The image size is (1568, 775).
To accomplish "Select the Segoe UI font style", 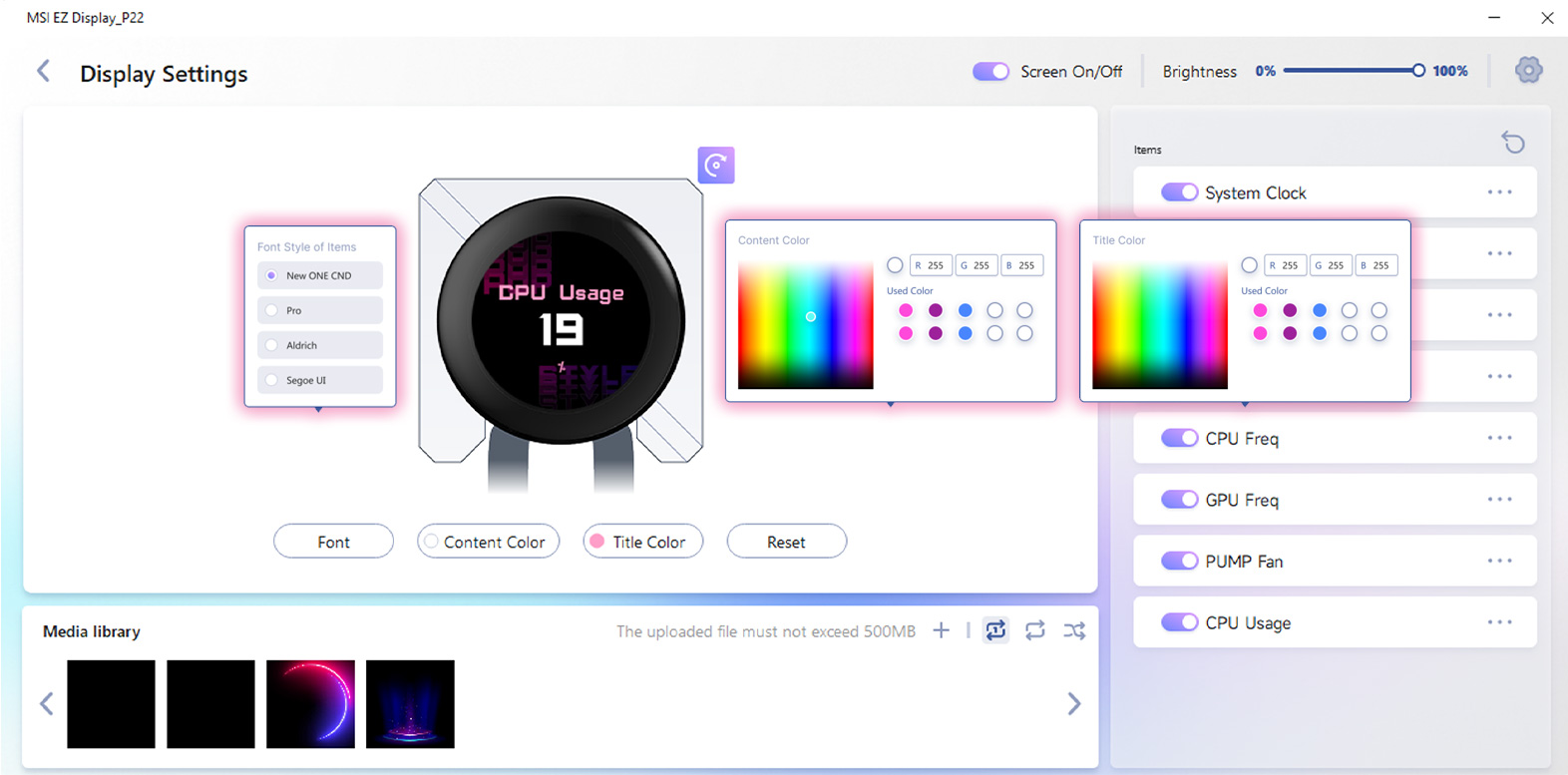I will [320, 380].
